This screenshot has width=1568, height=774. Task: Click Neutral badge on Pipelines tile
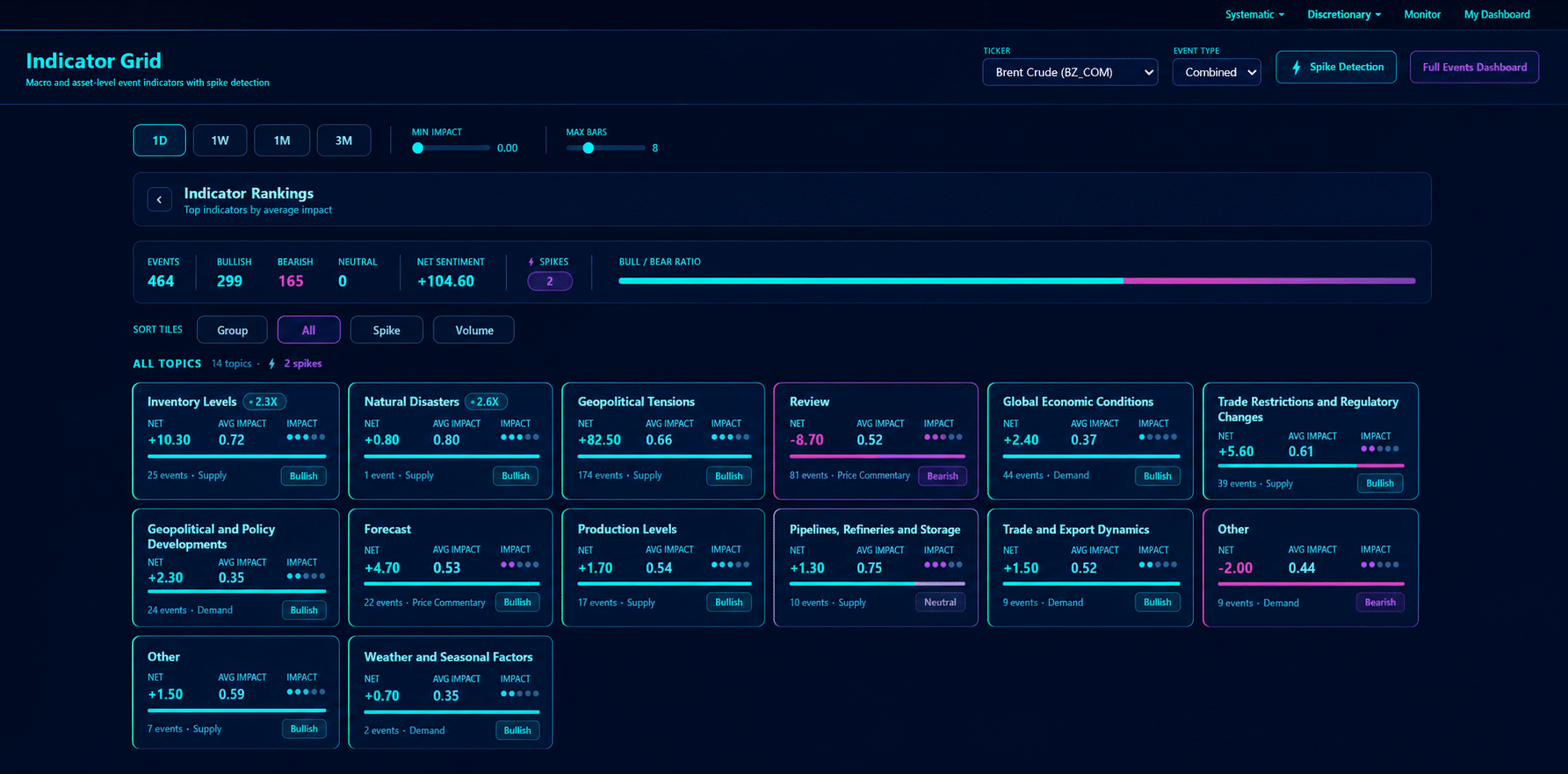(940, 603)
